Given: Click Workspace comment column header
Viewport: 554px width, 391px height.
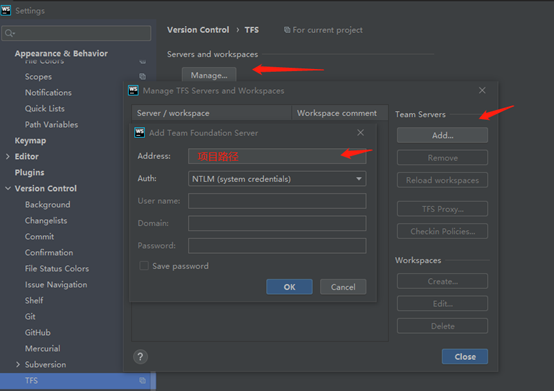Looking at the screenshot, I should [340, 113].
